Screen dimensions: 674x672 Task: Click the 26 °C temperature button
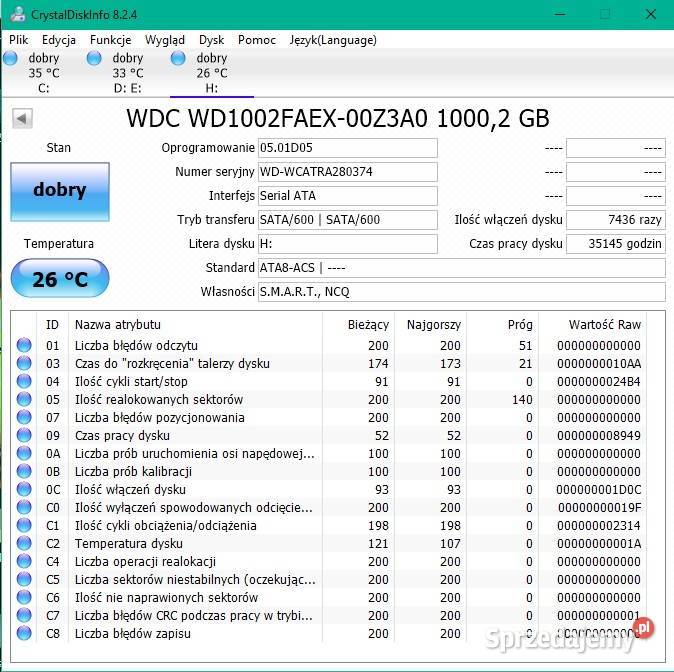coord(60,279)
